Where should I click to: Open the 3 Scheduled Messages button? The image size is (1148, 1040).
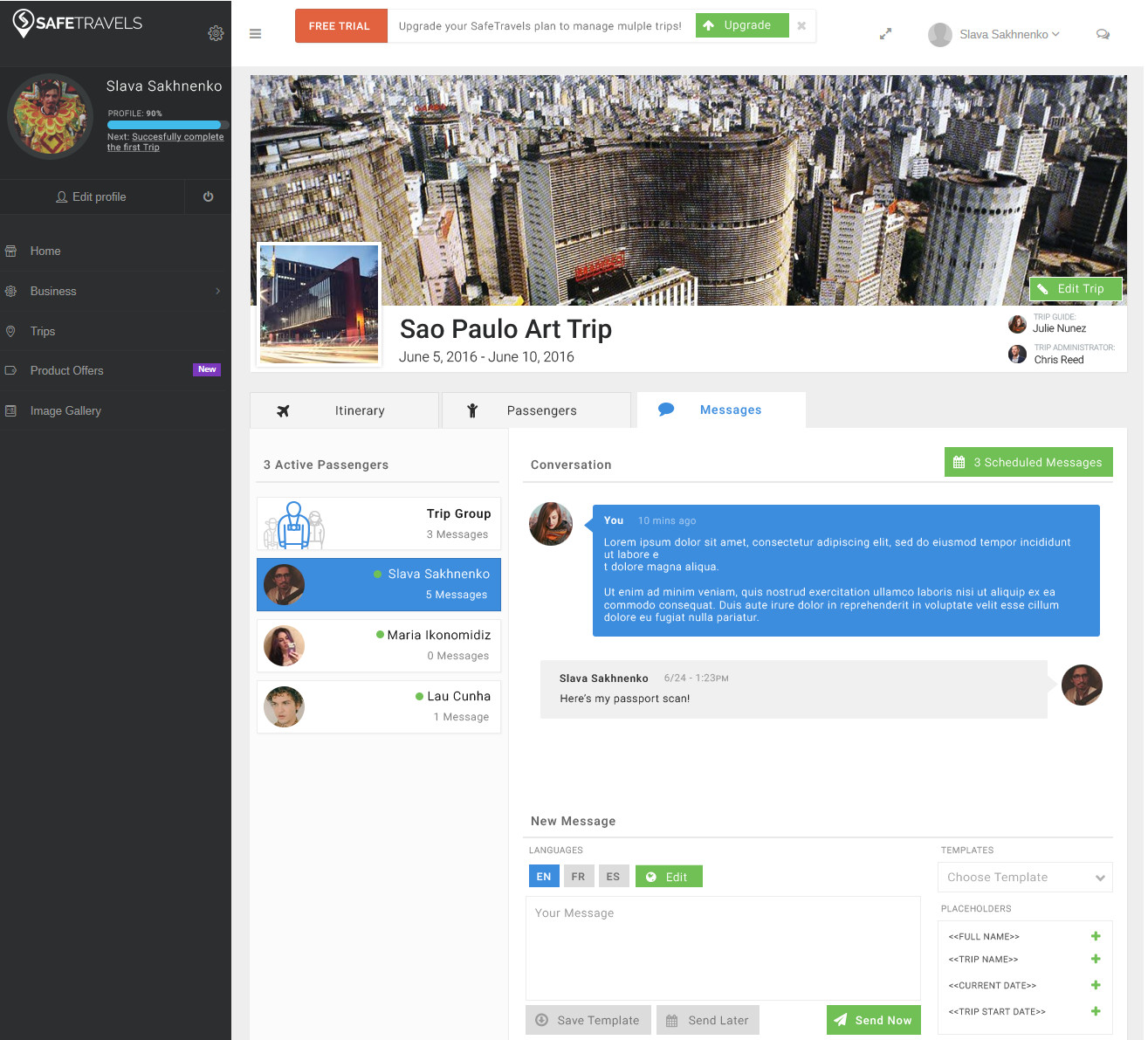click(x=1028, y=463)
